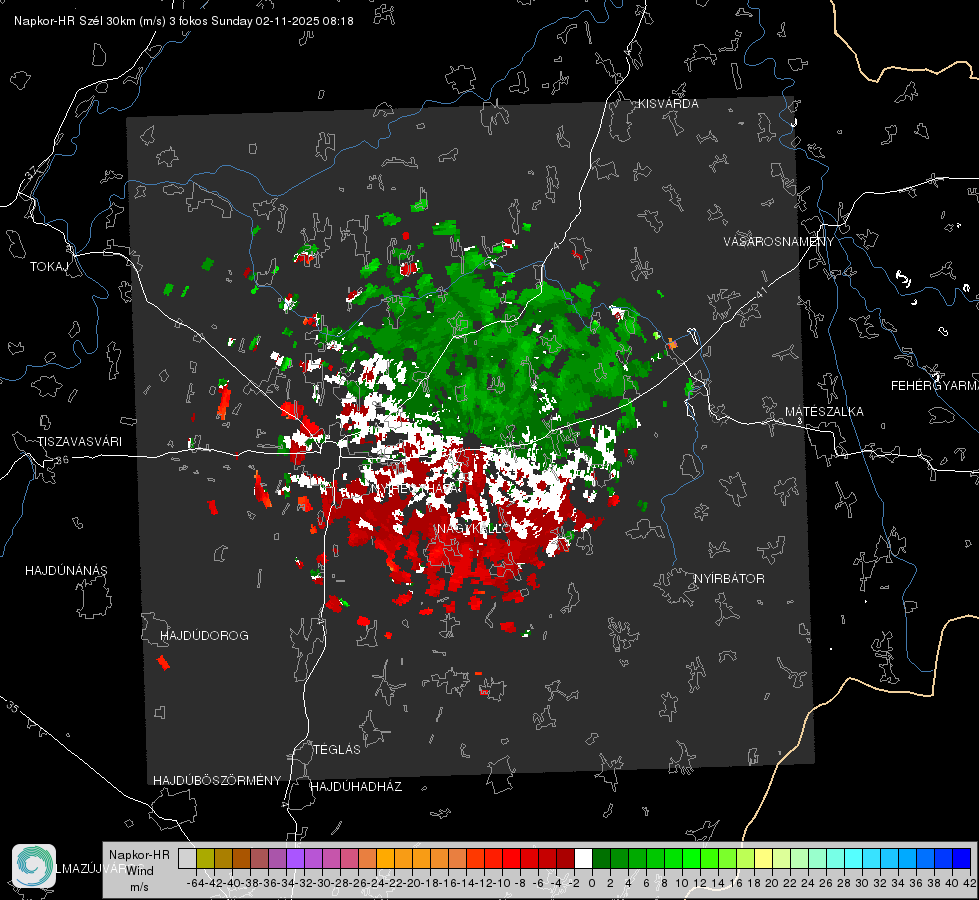Click the 30 value on the legend scale

click(862, 883)
